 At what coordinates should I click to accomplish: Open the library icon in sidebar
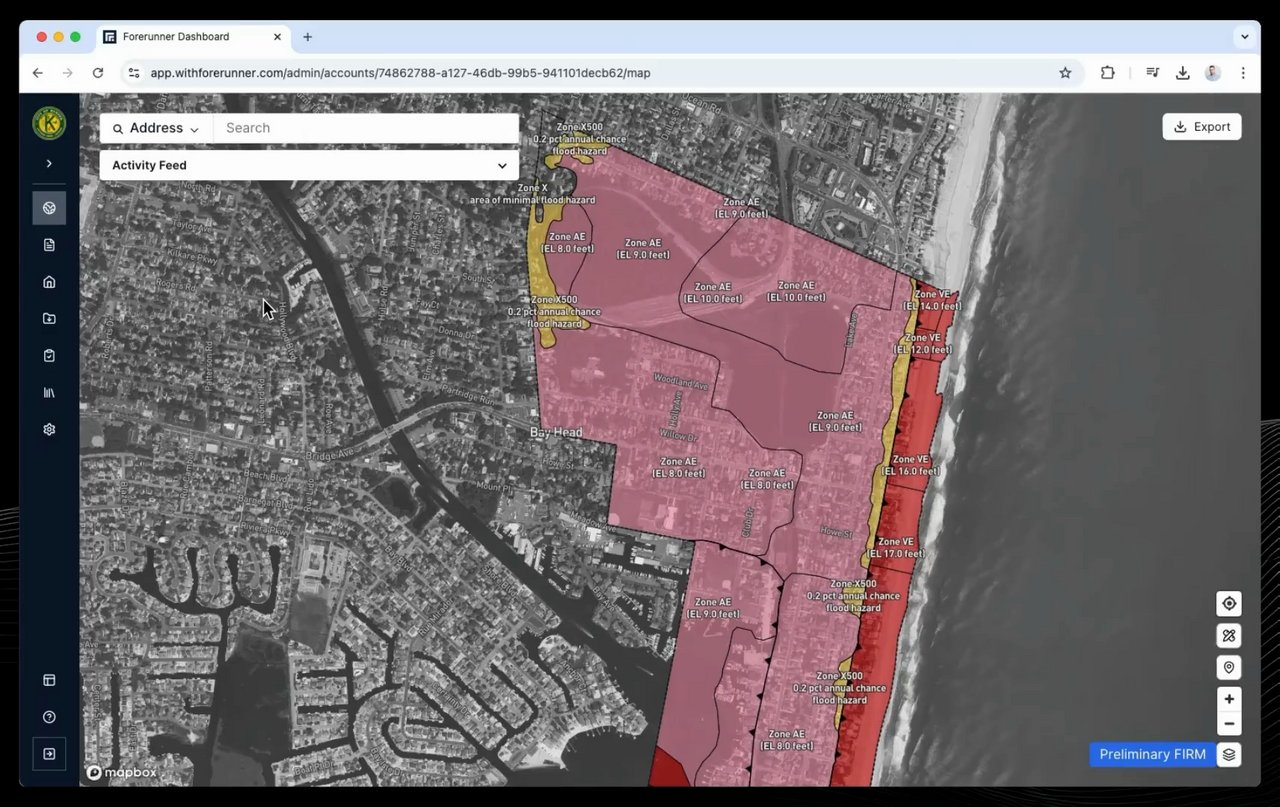coord(49,393)
